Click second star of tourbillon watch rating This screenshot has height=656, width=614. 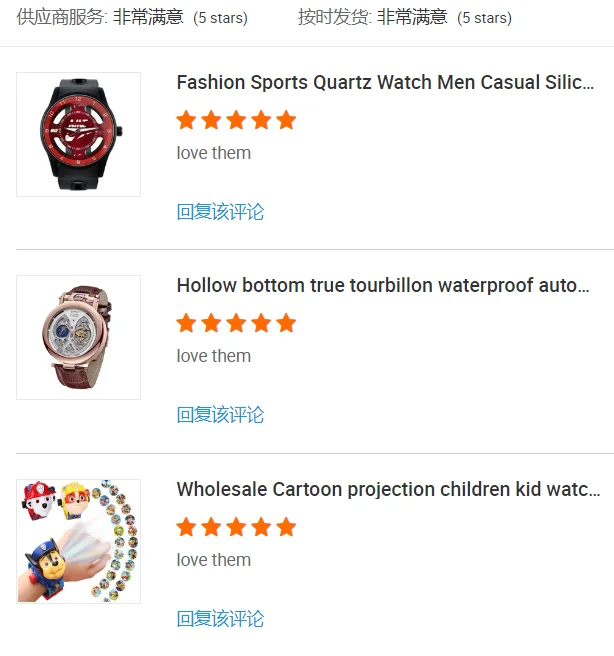pyautogui.click(x=211, y=323)
